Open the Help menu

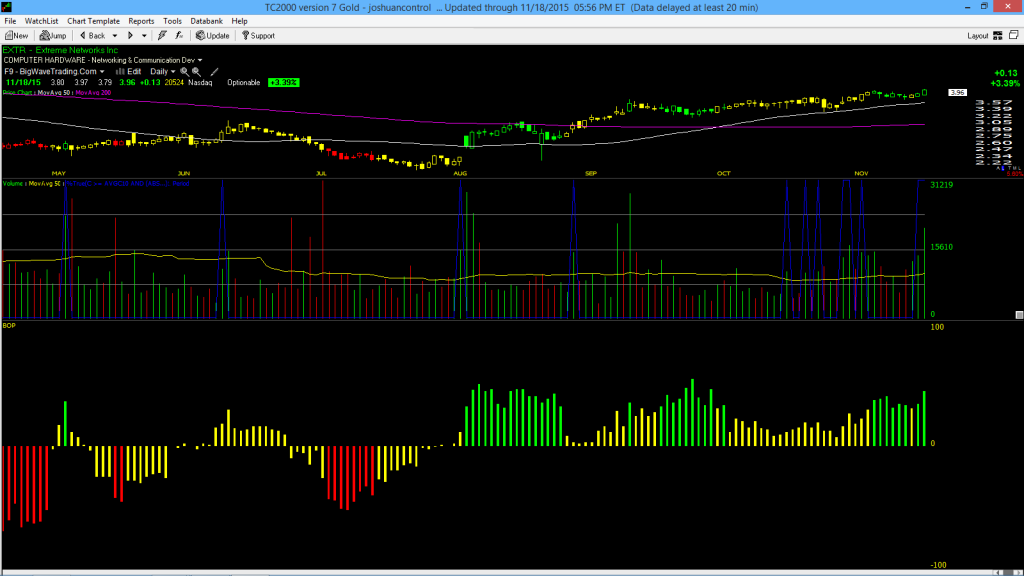click(240, 21)
